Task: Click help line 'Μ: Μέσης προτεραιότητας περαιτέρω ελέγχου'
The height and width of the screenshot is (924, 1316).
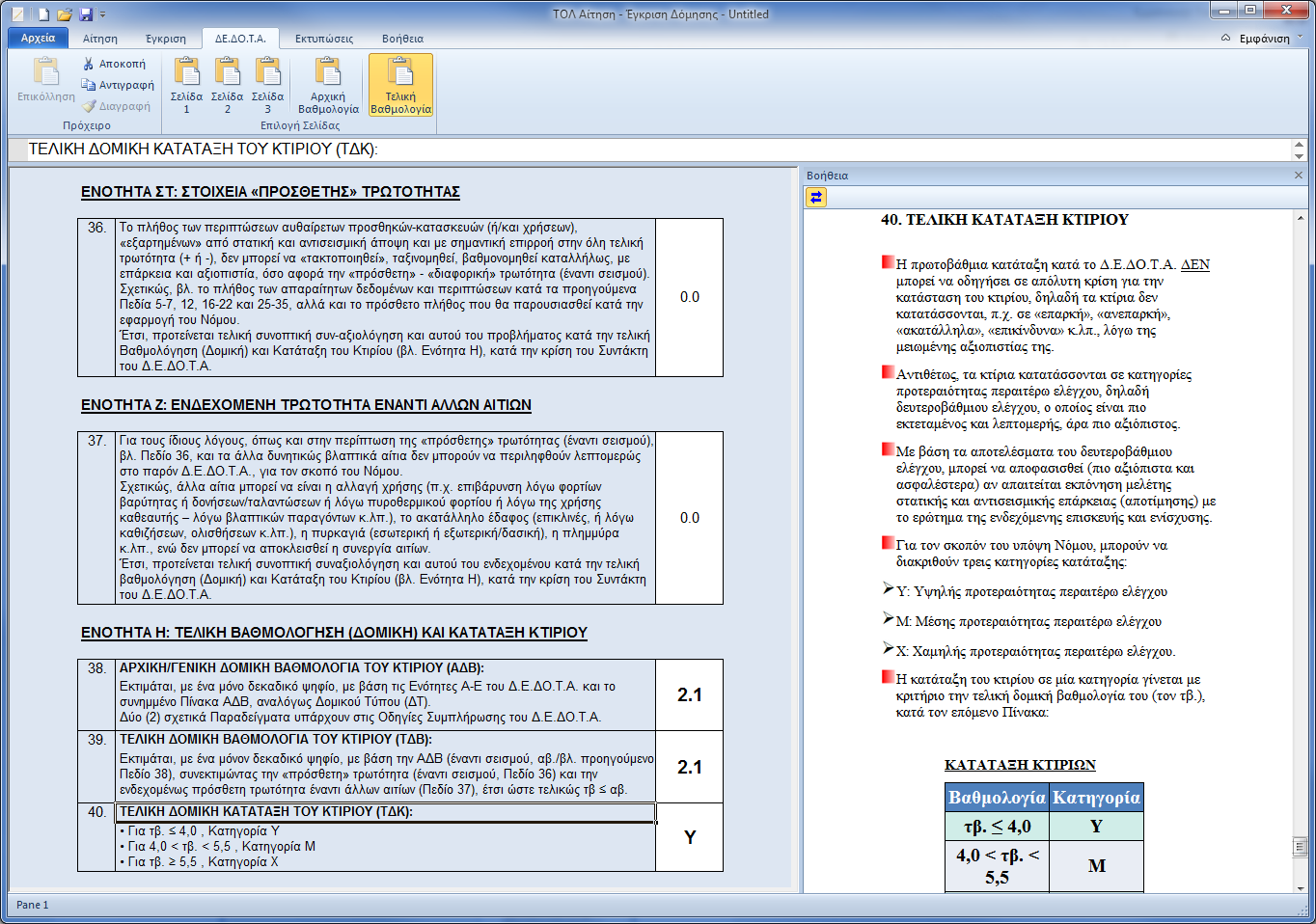Action: (1028, 621)
